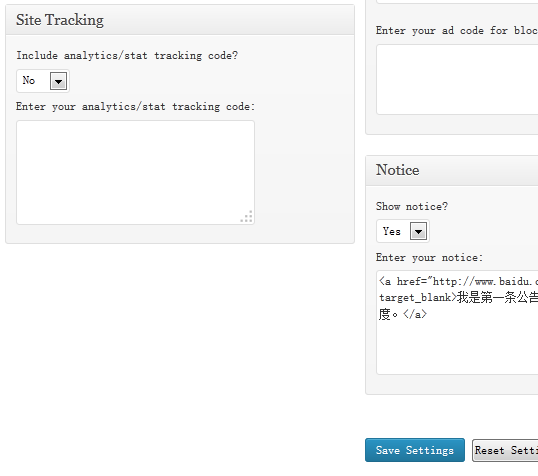Screen dimensions: 538x476
Task: Click the Enter your ad code label
Action: click(x=457, y=31)
